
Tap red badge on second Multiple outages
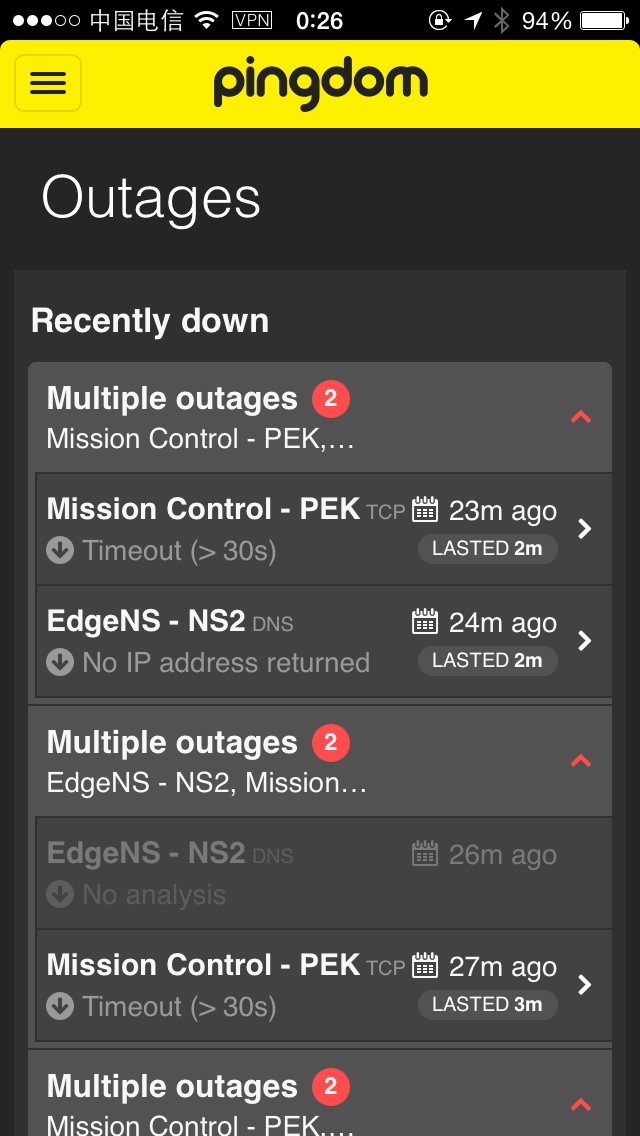coord(331,744)
